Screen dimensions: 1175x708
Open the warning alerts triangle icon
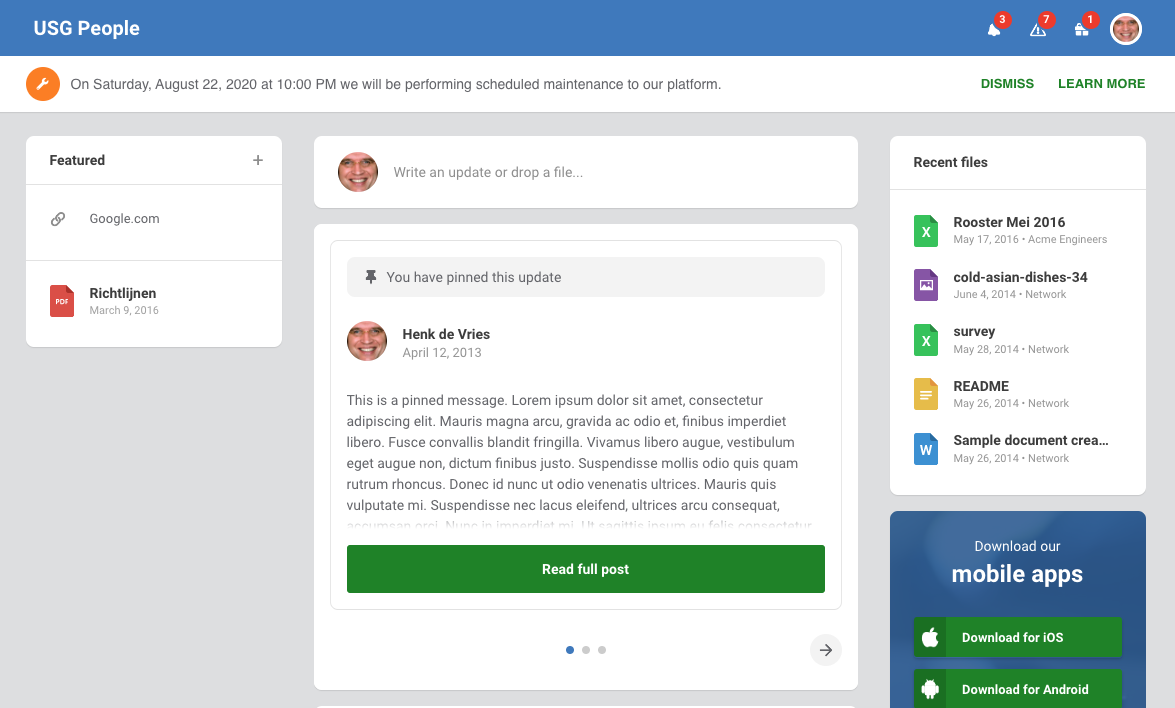point(1038,29)
